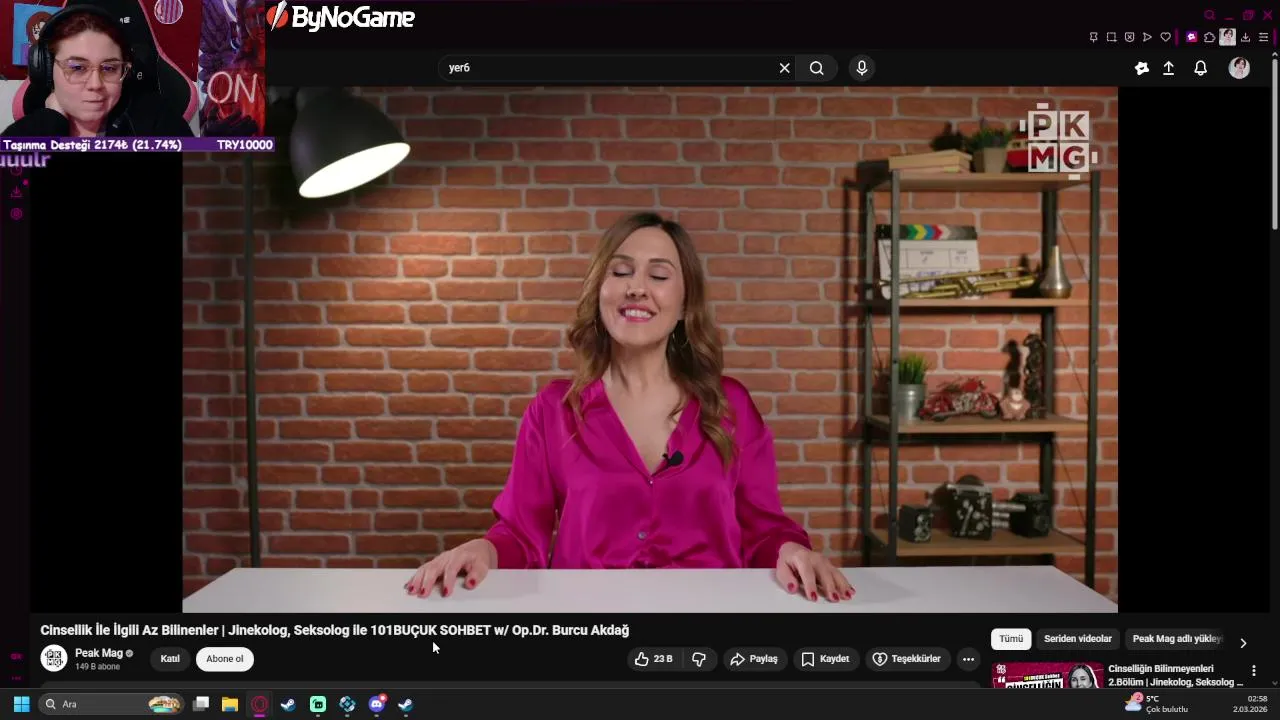Click the star-shaped icon left of the upload arrow

pos(1141,68)
